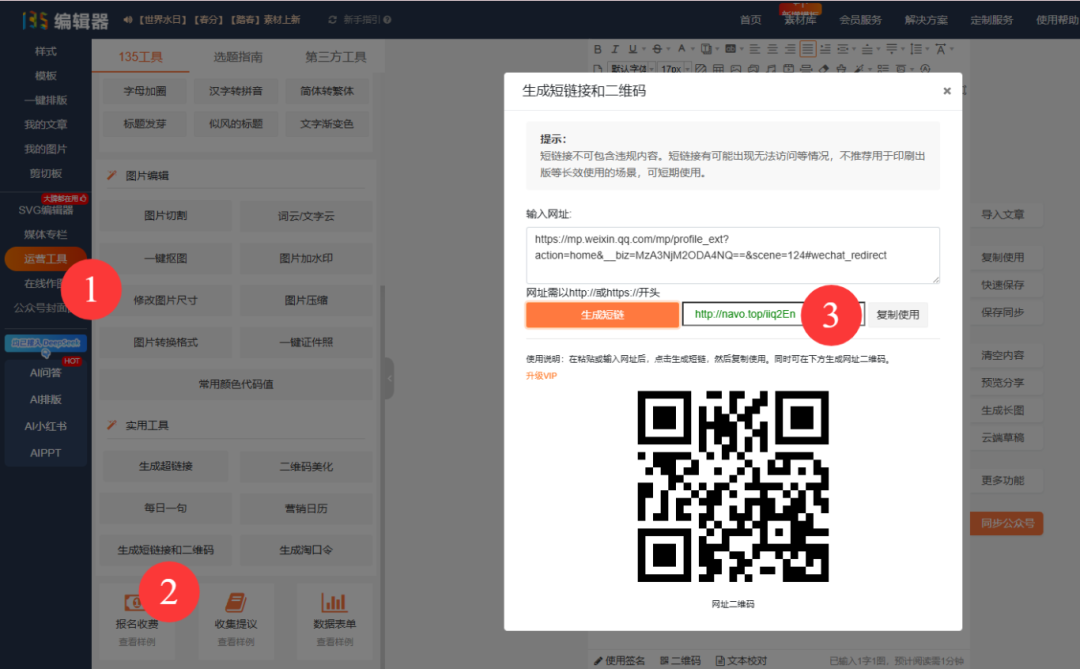Open the 数据表单 chart icon
Viewport: 1080px width, 669px height.
(x=334, y=603)
